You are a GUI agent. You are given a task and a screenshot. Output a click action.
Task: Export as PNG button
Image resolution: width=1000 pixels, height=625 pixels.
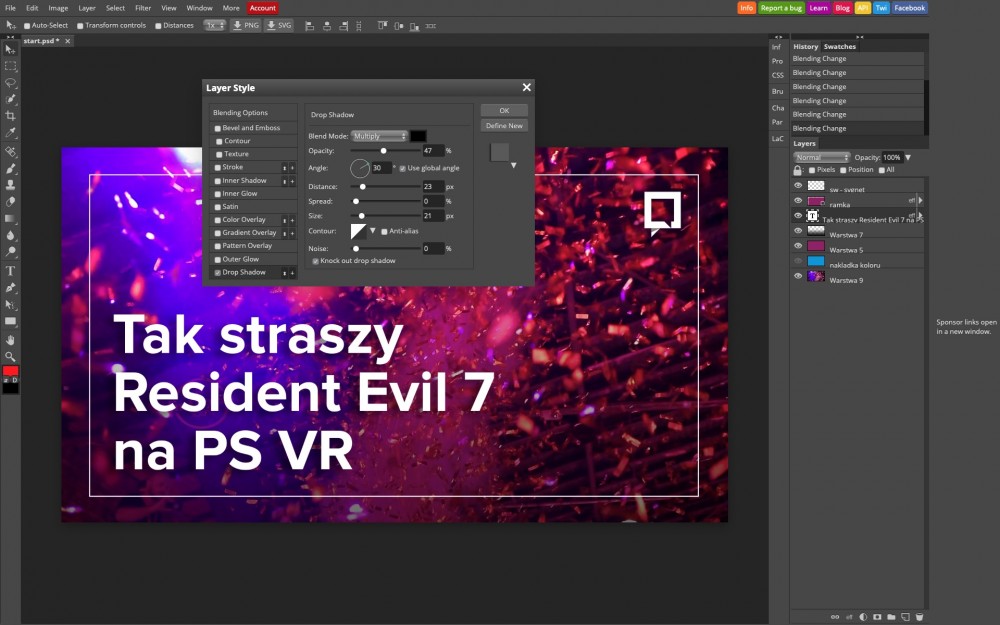pos(246,26)
